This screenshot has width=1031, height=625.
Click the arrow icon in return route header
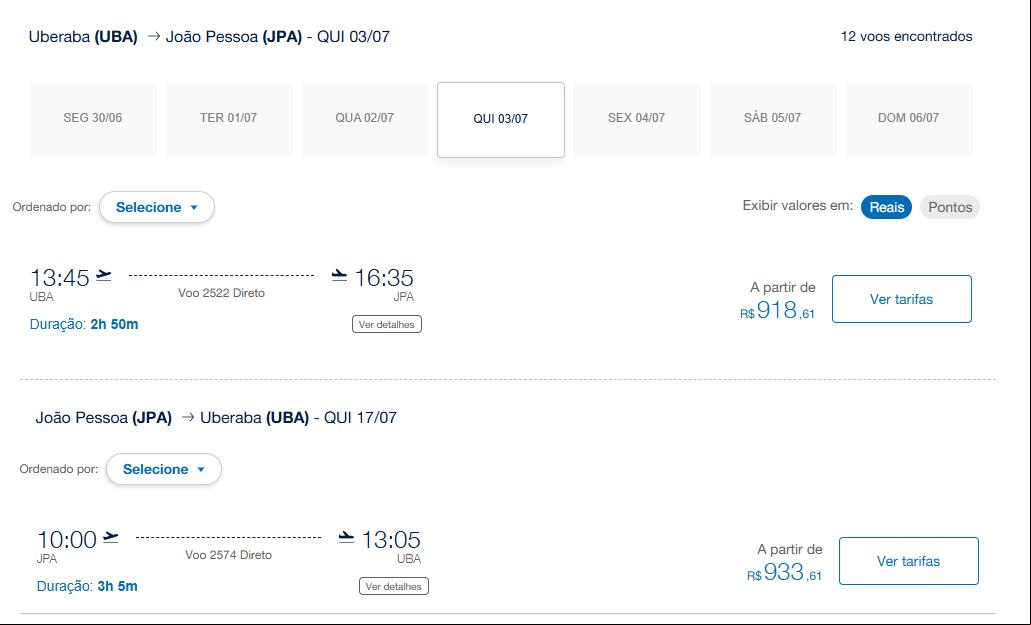(188, 417)
